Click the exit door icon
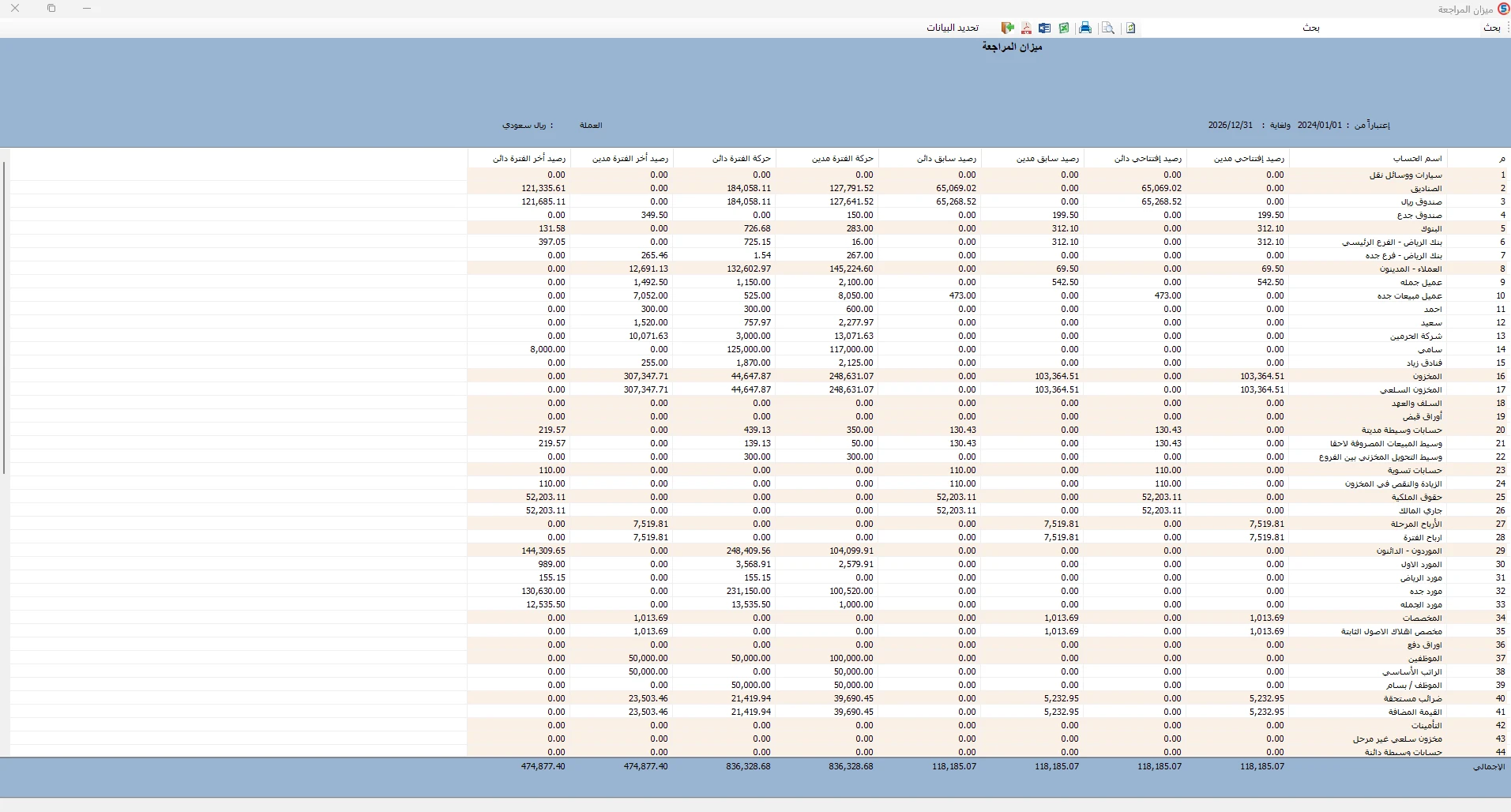The height and width of the screenshot is (812, 1511). tap(1007, 28)
